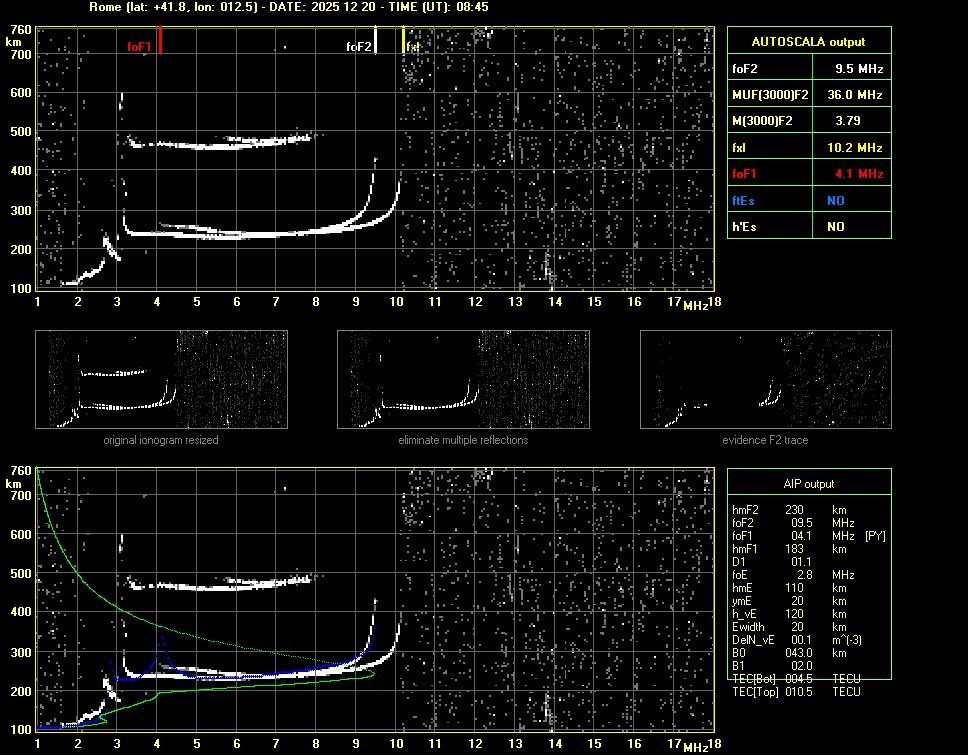Open the evidence F2 trace thumbnail
Viewport: 968px width, 755px height.
pos(765,380)
